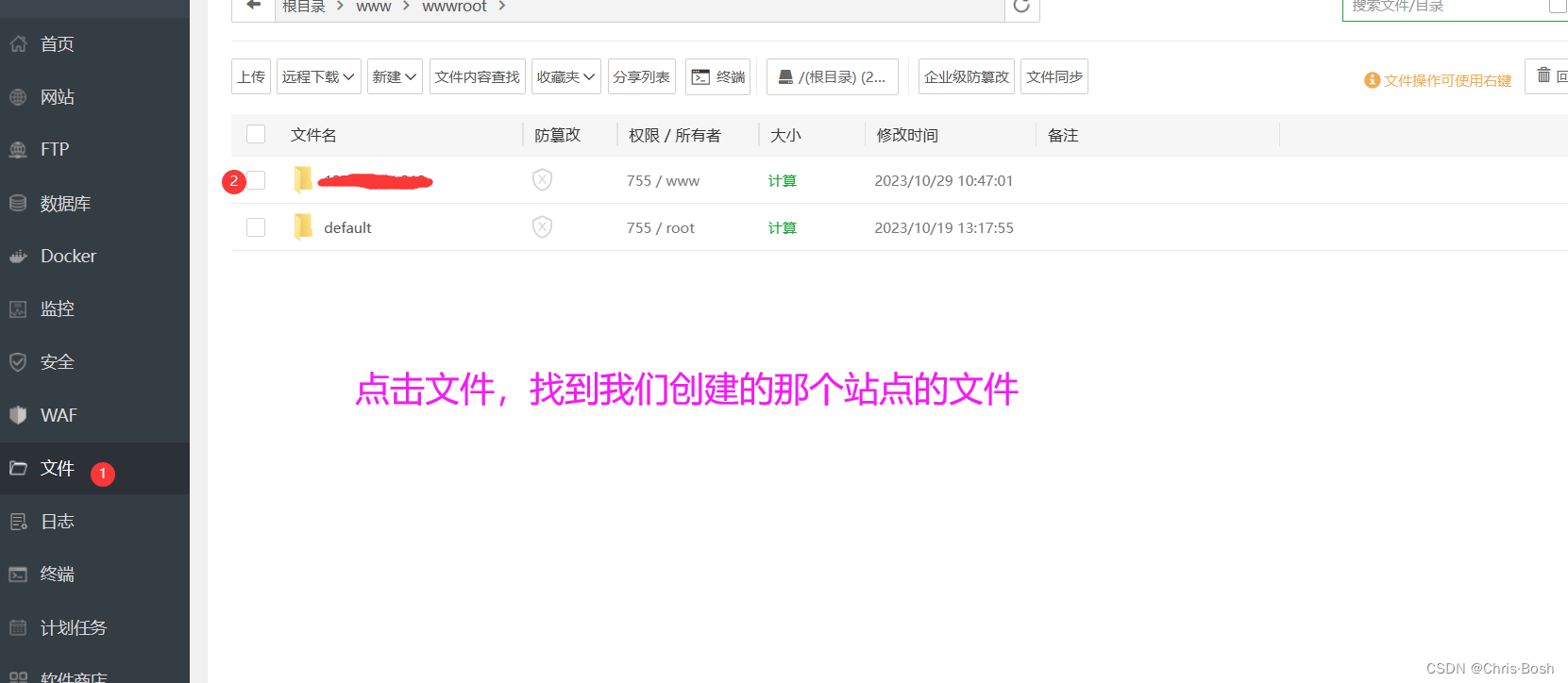Click the calendar icon beside 计划任务
The image size is (1568, 683).
(18, 627)
